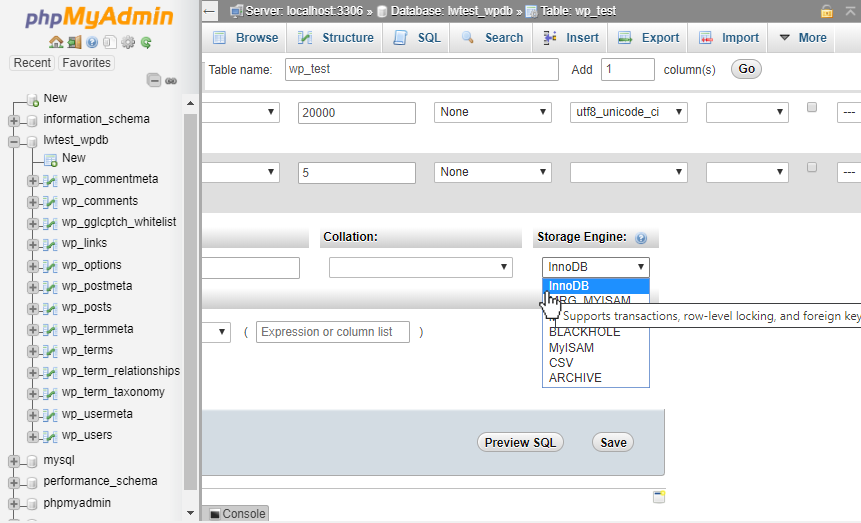Open navigation panel settings gear icon
Viewport: 861px width, 523px height.
(x=128, y=43)
